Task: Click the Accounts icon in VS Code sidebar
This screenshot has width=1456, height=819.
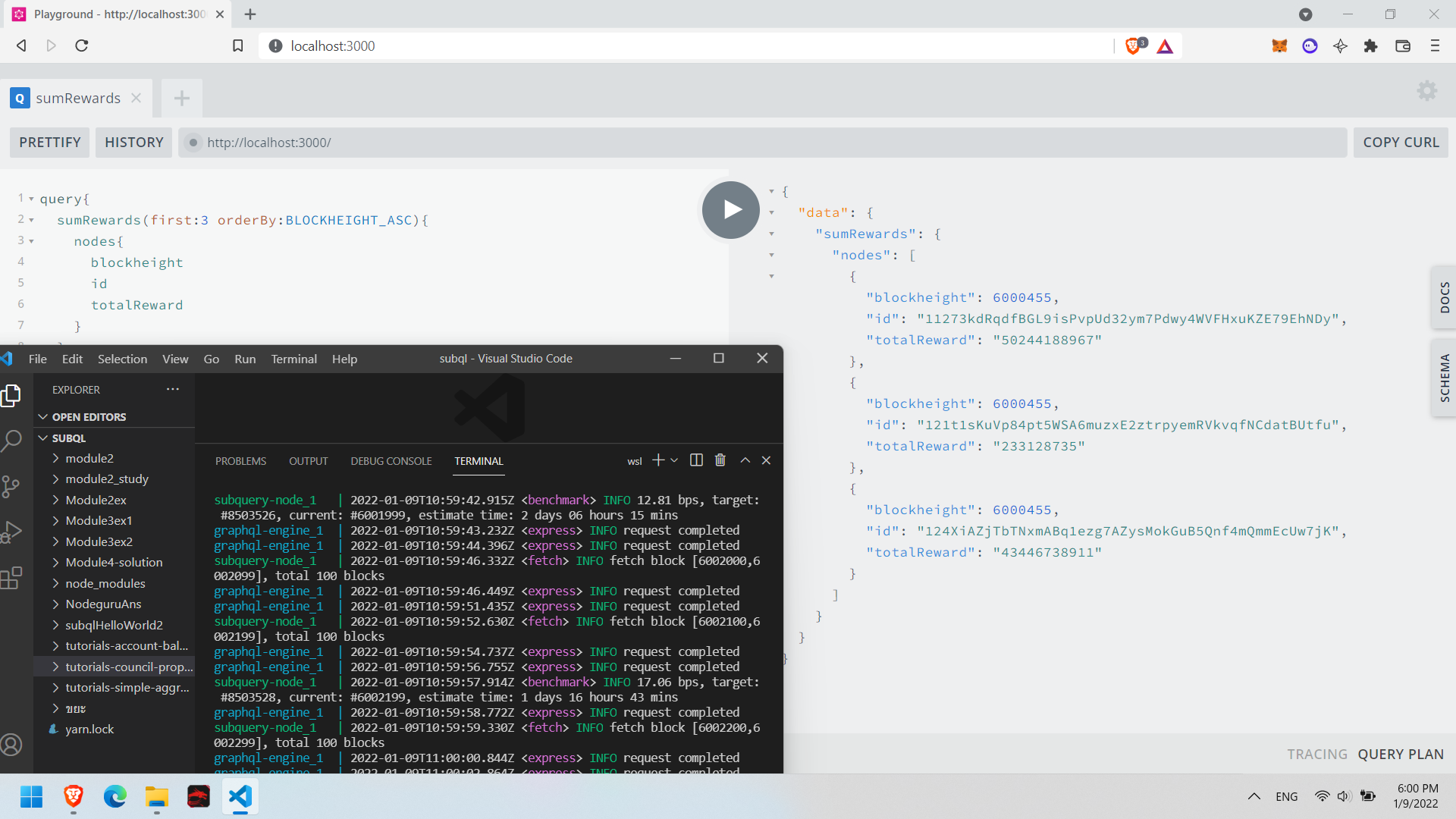Action: [13, 745]
